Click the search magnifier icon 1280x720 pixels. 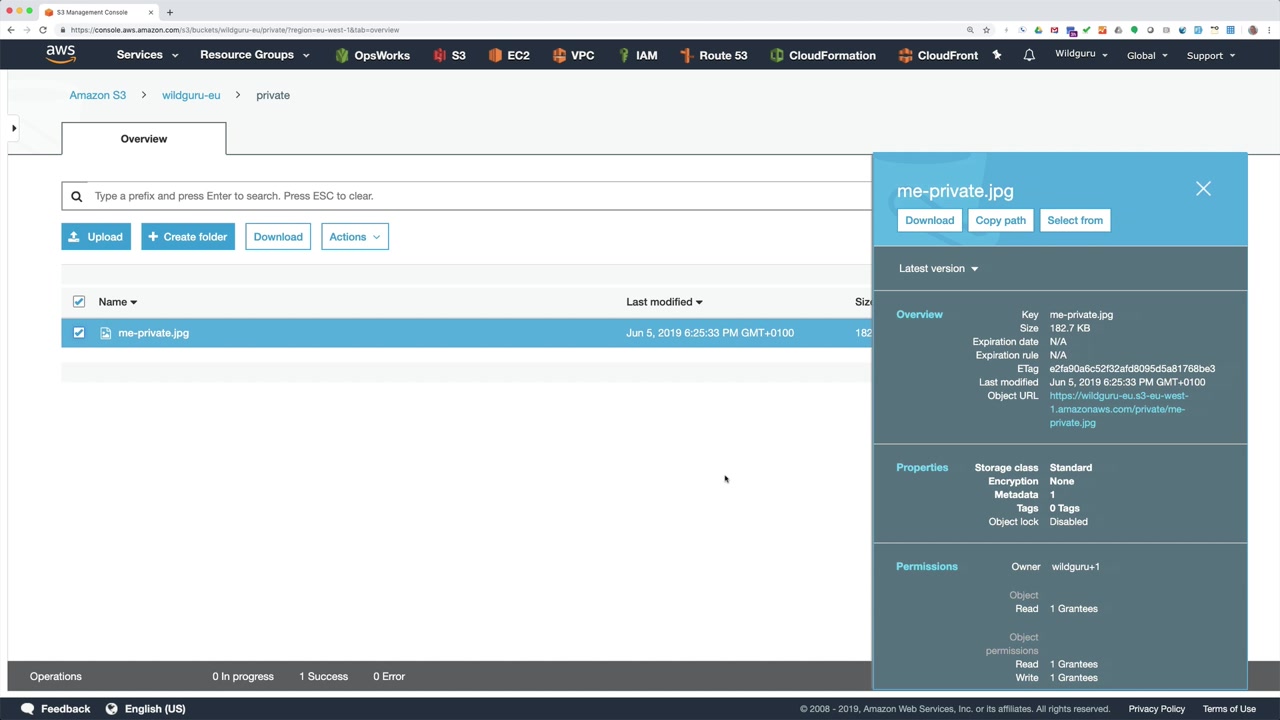pyautogui.click(x=76, y=196)
